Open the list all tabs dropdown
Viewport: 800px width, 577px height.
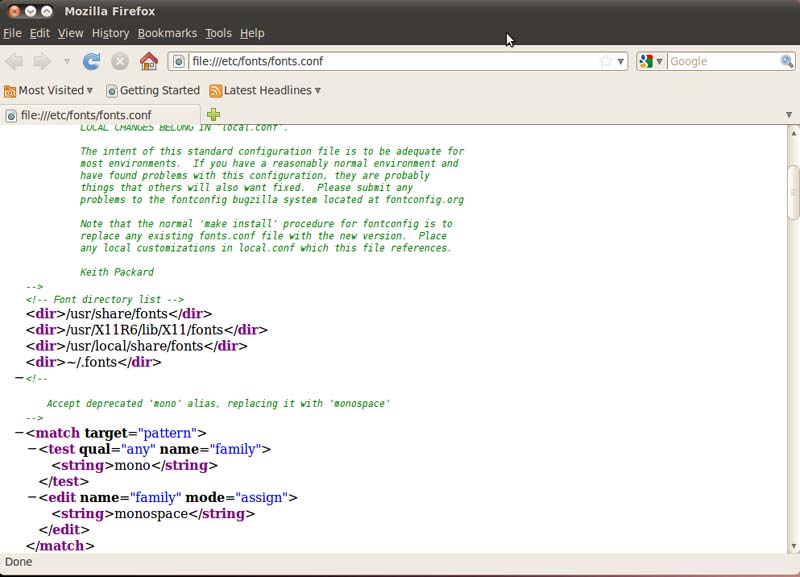point(789,115)
